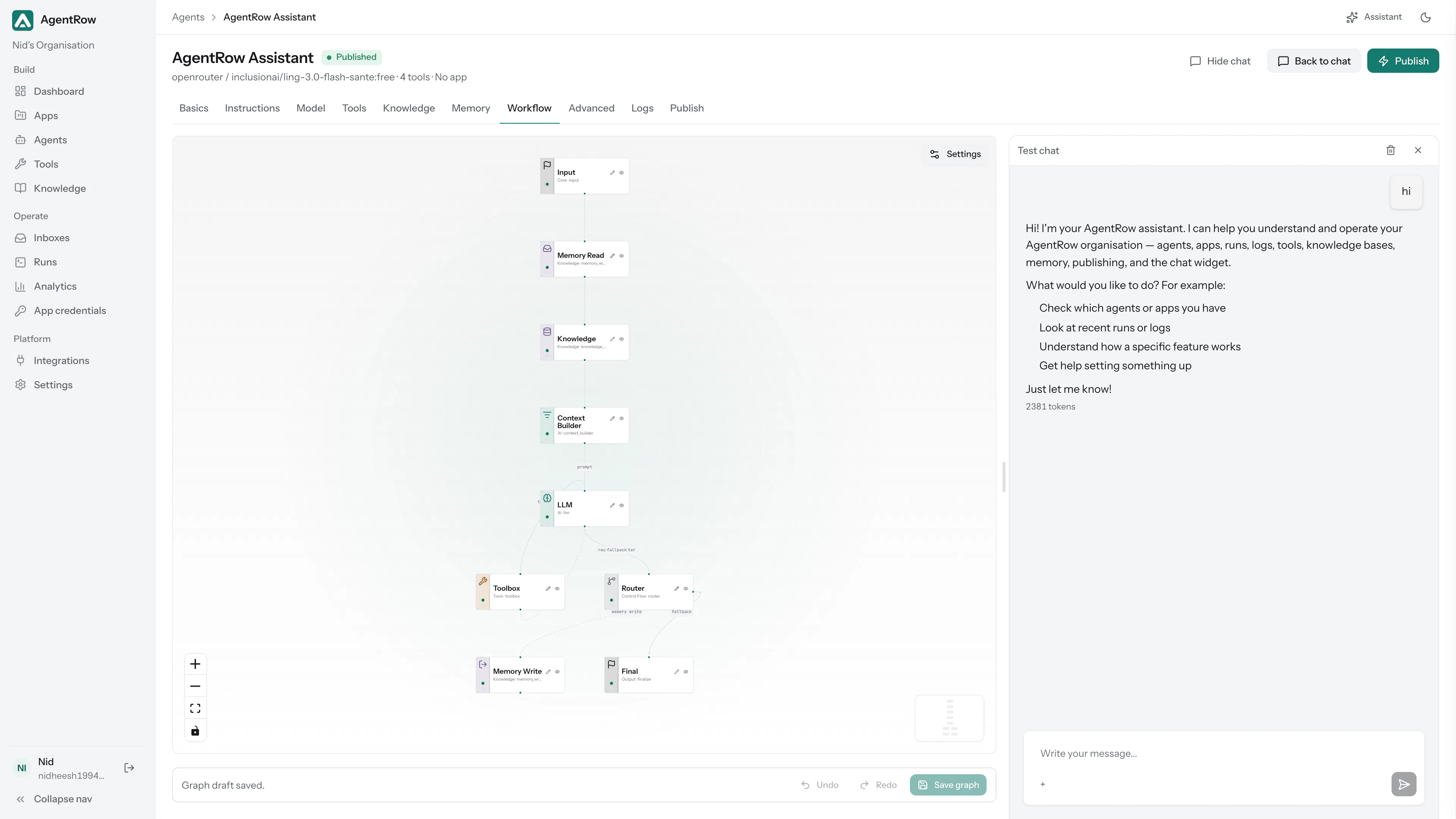1456x819 pixels.
Task: Send the chat message
Action: tap(1403, 784)
